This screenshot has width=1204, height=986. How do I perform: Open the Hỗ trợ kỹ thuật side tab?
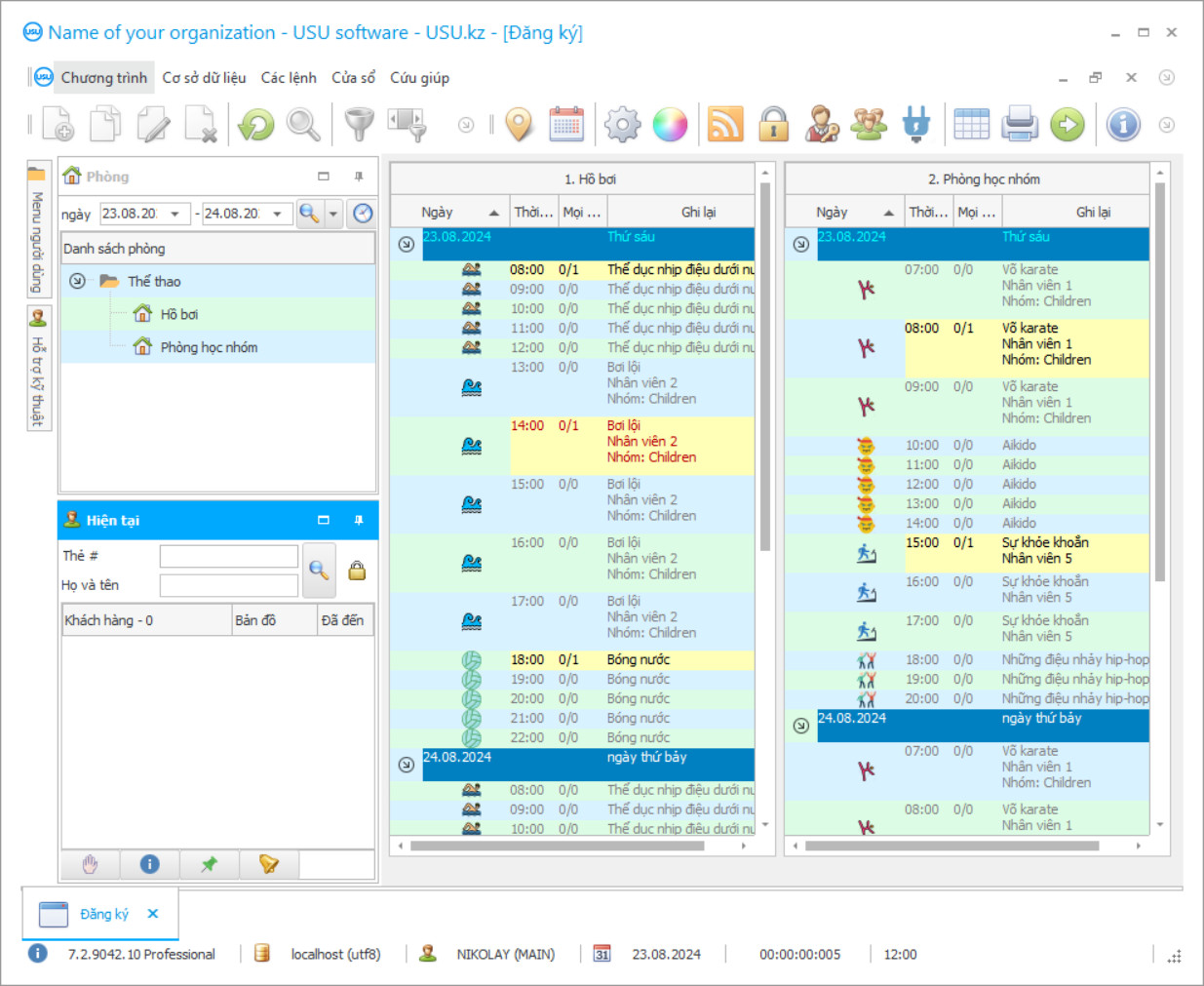37,369
